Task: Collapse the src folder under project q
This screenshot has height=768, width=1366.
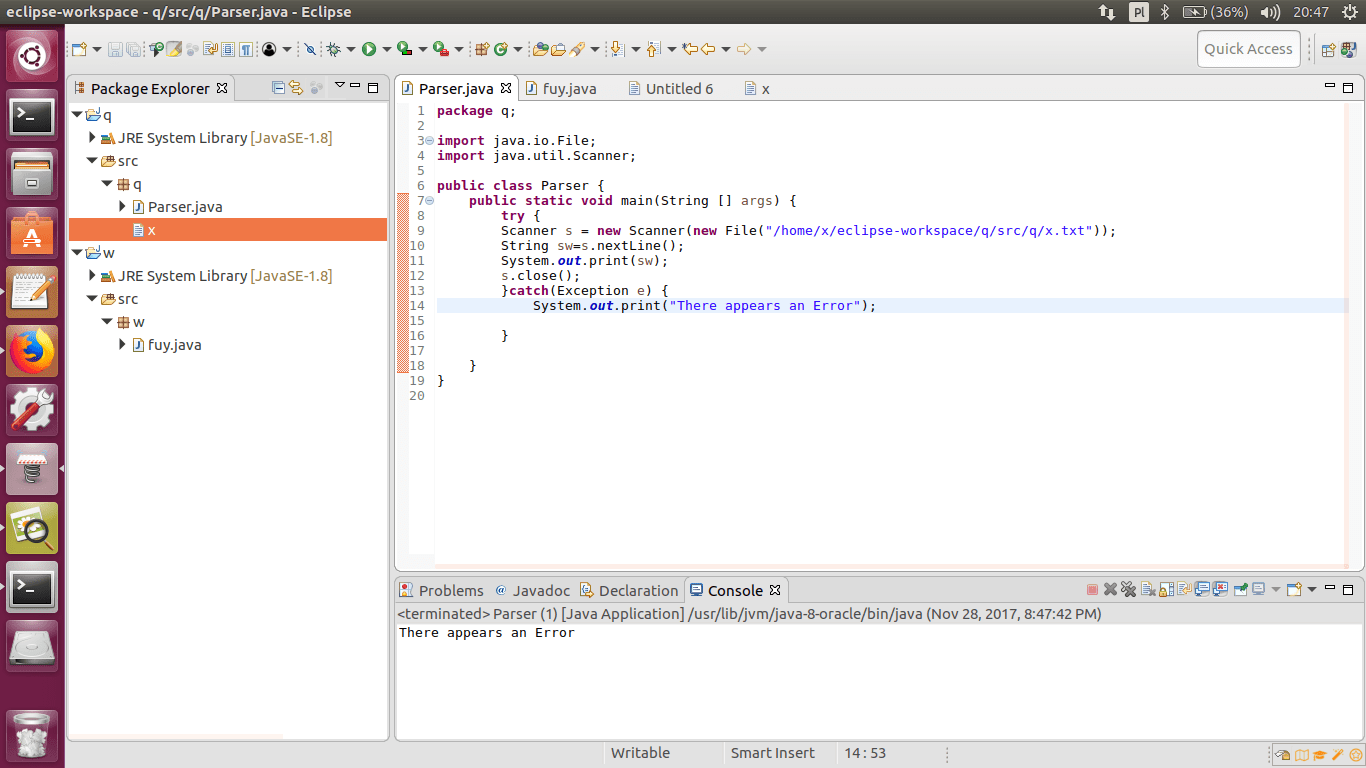Action: tap(92, 161)
